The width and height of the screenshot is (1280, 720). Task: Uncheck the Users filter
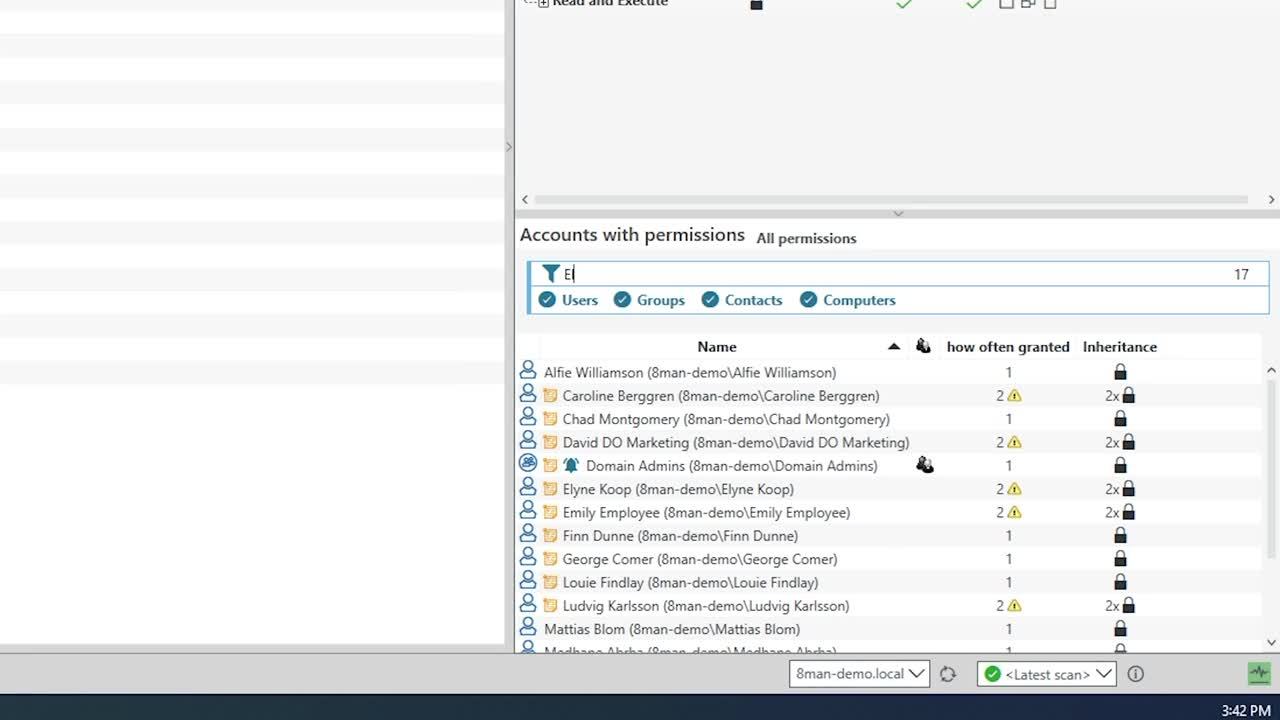click(x=547, y=300)
